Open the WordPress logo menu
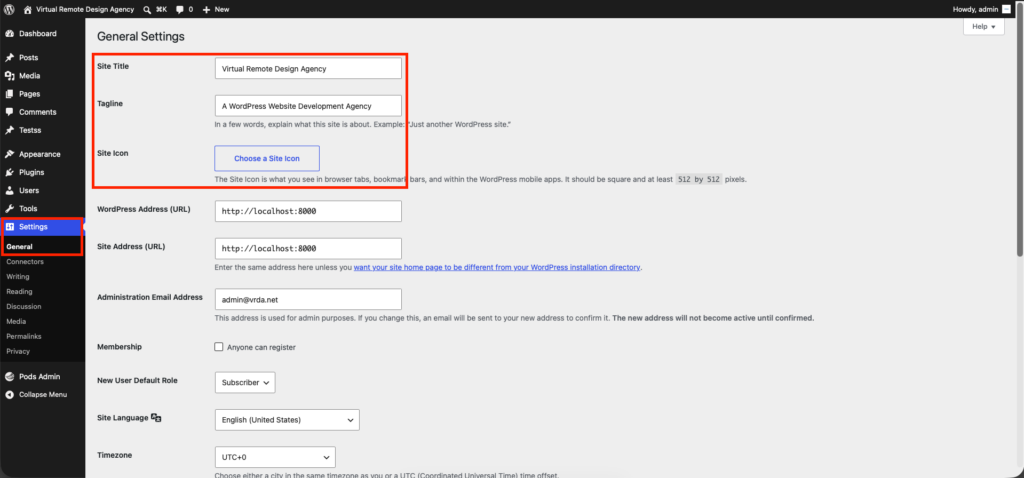This screenshot has height=478, width=1024. point(10,9)
